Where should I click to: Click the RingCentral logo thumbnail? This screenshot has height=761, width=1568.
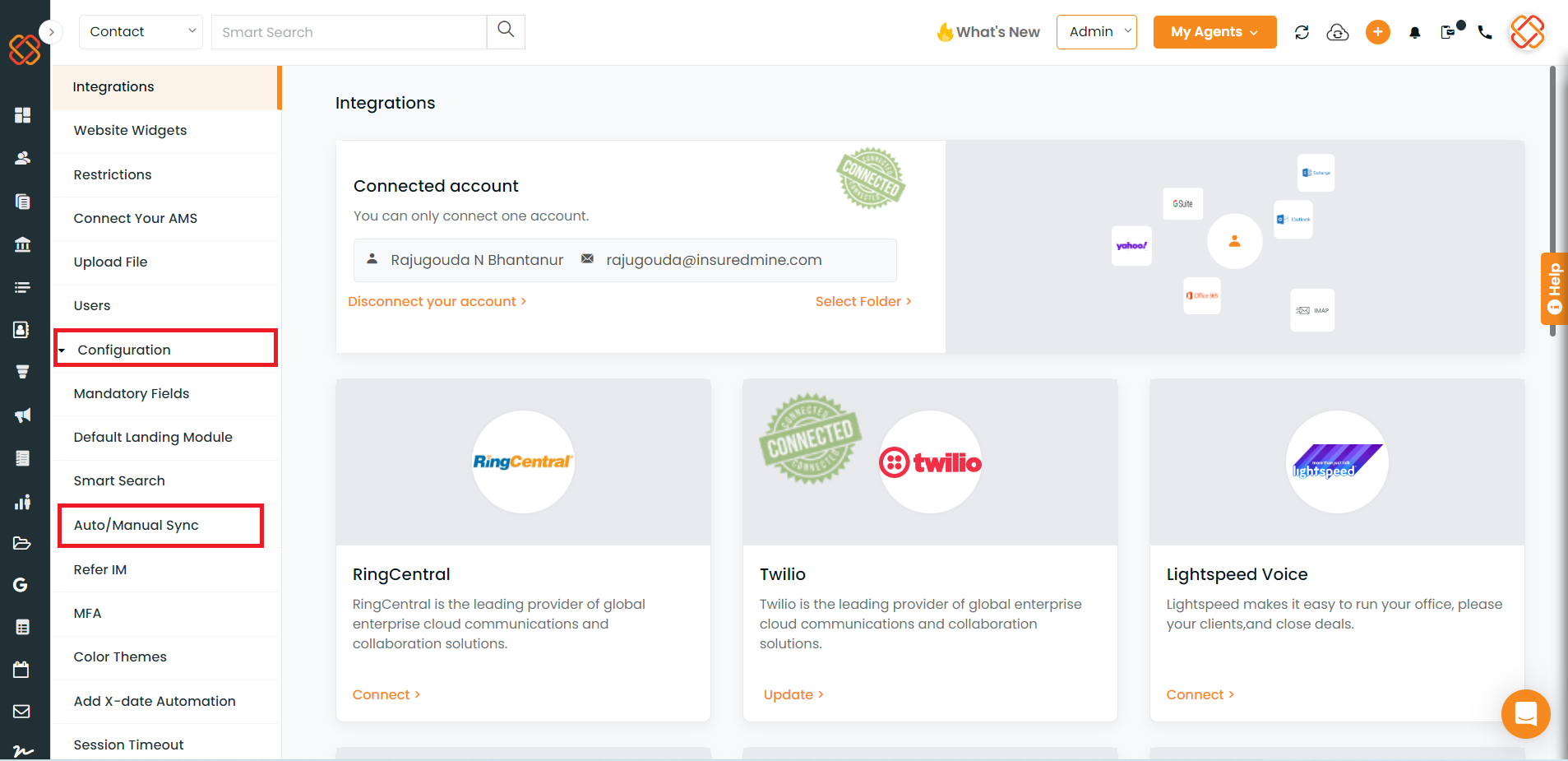pos(523,462)
